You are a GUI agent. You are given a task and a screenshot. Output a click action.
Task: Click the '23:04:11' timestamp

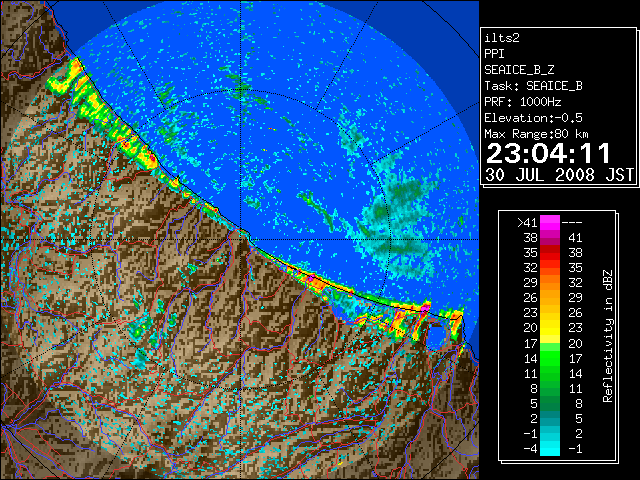pos(548,153)
